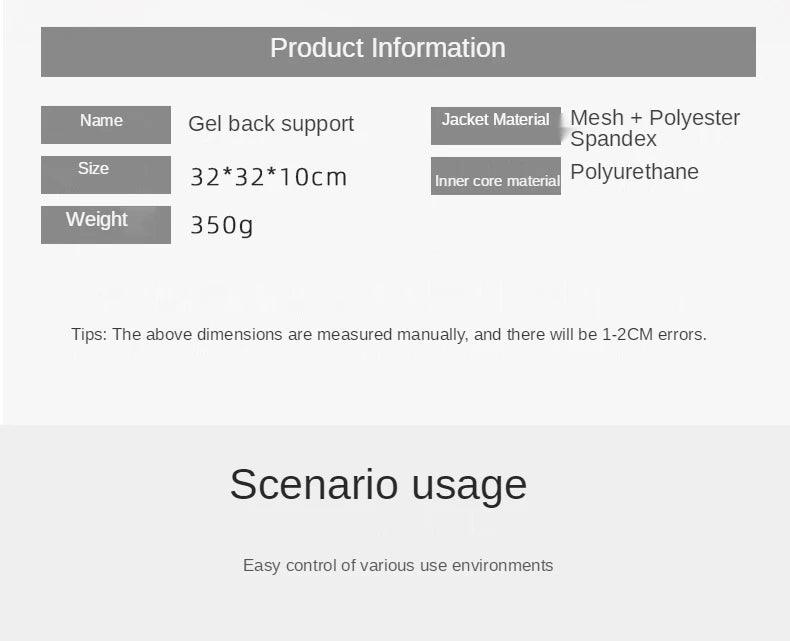Click the Inner core material label
The width and height of the screenshot is (790, 641).
coord(496,177)
